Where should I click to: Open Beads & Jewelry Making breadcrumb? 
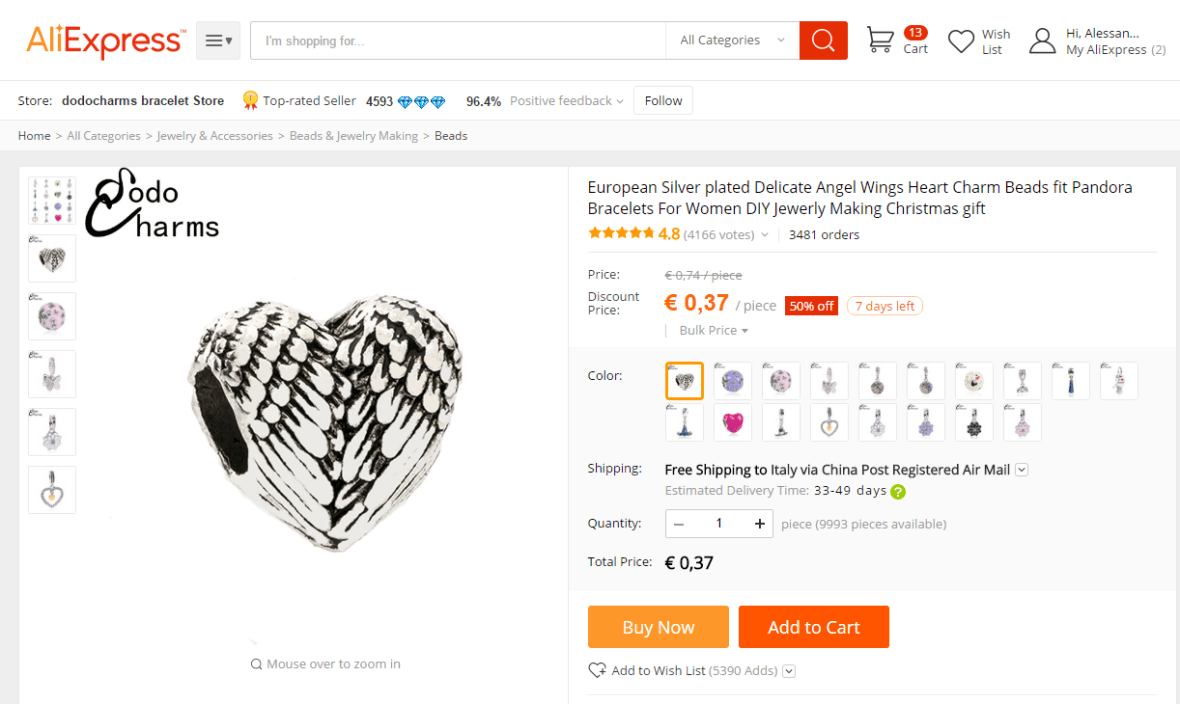click(354, 136)
